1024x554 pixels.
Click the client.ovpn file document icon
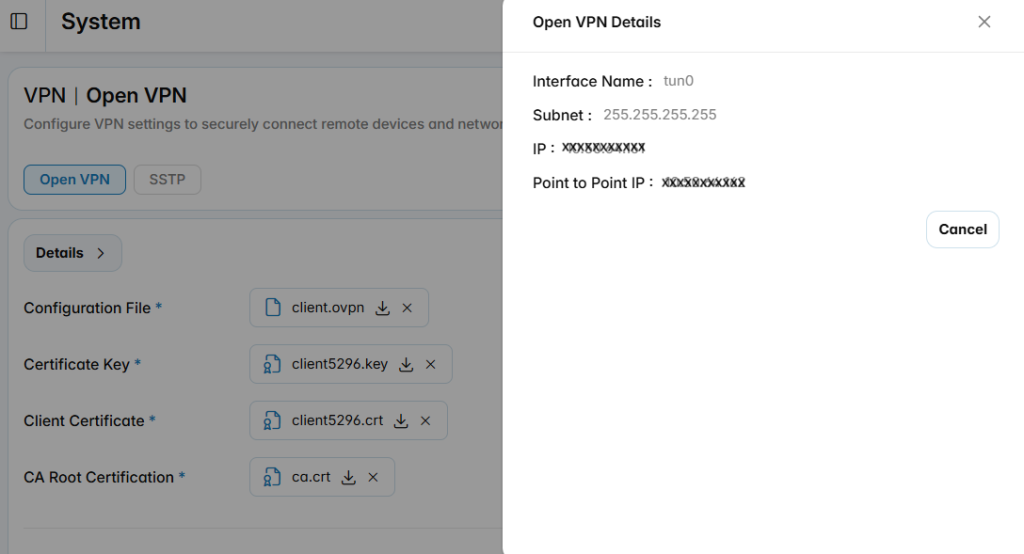tap(273, 308)
